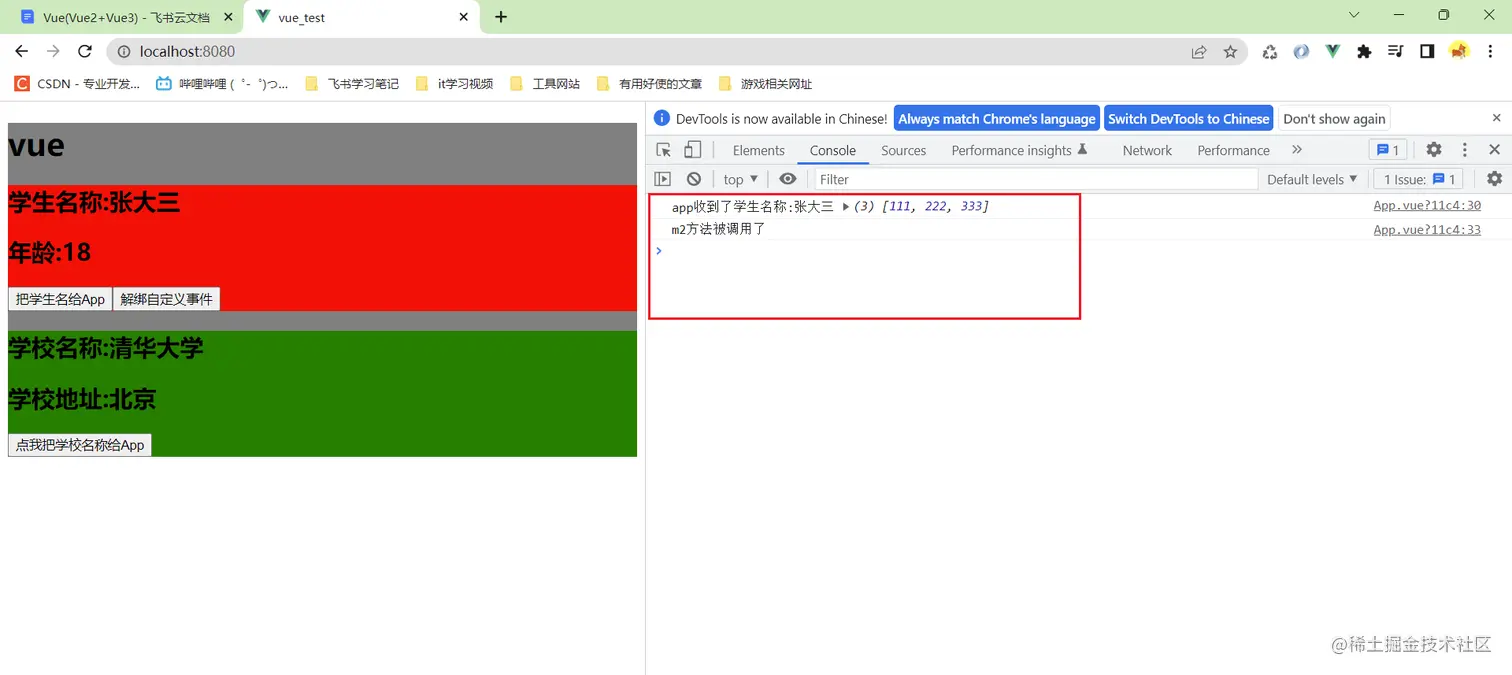Screen dimensions: 1512x675
Task: Select the Console tab
Action: (833, 150)
